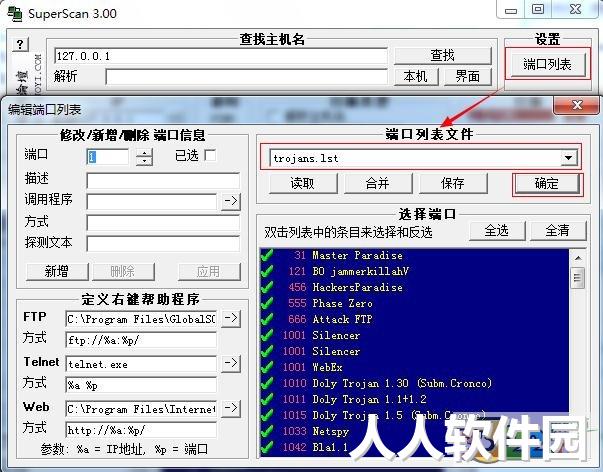Click the green checkmark beside Master Paradise

[267, 255]
